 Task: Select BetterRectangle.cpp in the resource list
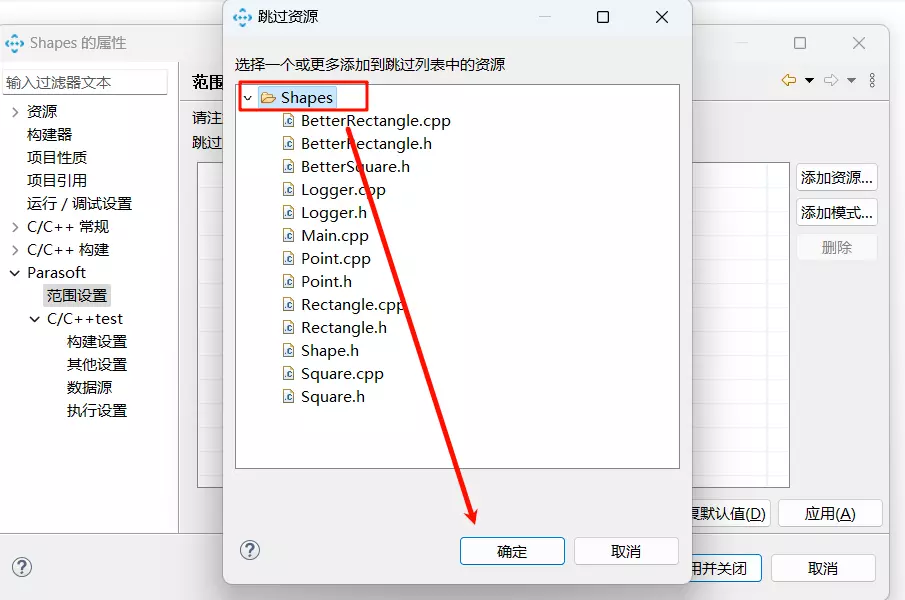[x=375, y=121]
